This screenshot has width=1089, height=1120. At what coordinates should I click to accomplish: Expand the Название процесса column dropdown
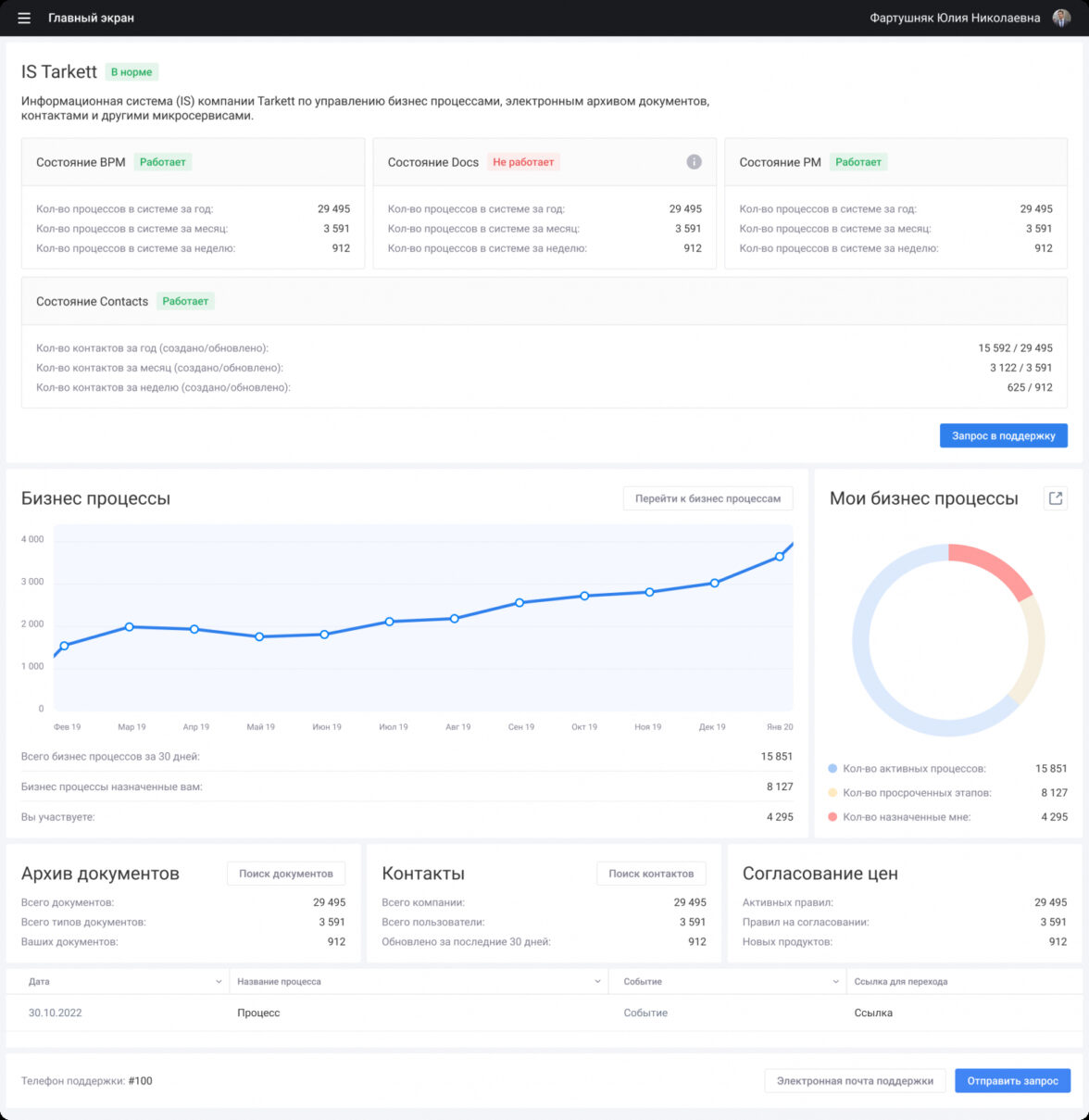[x=597, y=982]
